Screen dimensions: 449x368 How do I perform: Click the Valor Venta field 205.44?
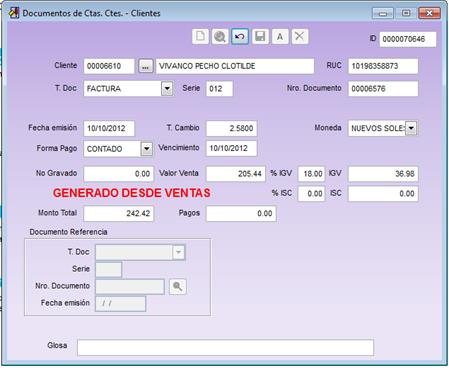click(236, 174)
